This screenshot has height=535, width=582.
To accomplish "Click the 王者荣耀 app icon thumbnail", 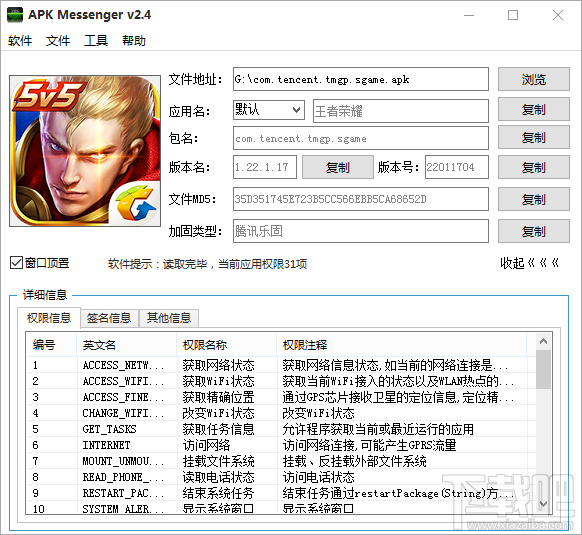I will click(85, 151).
